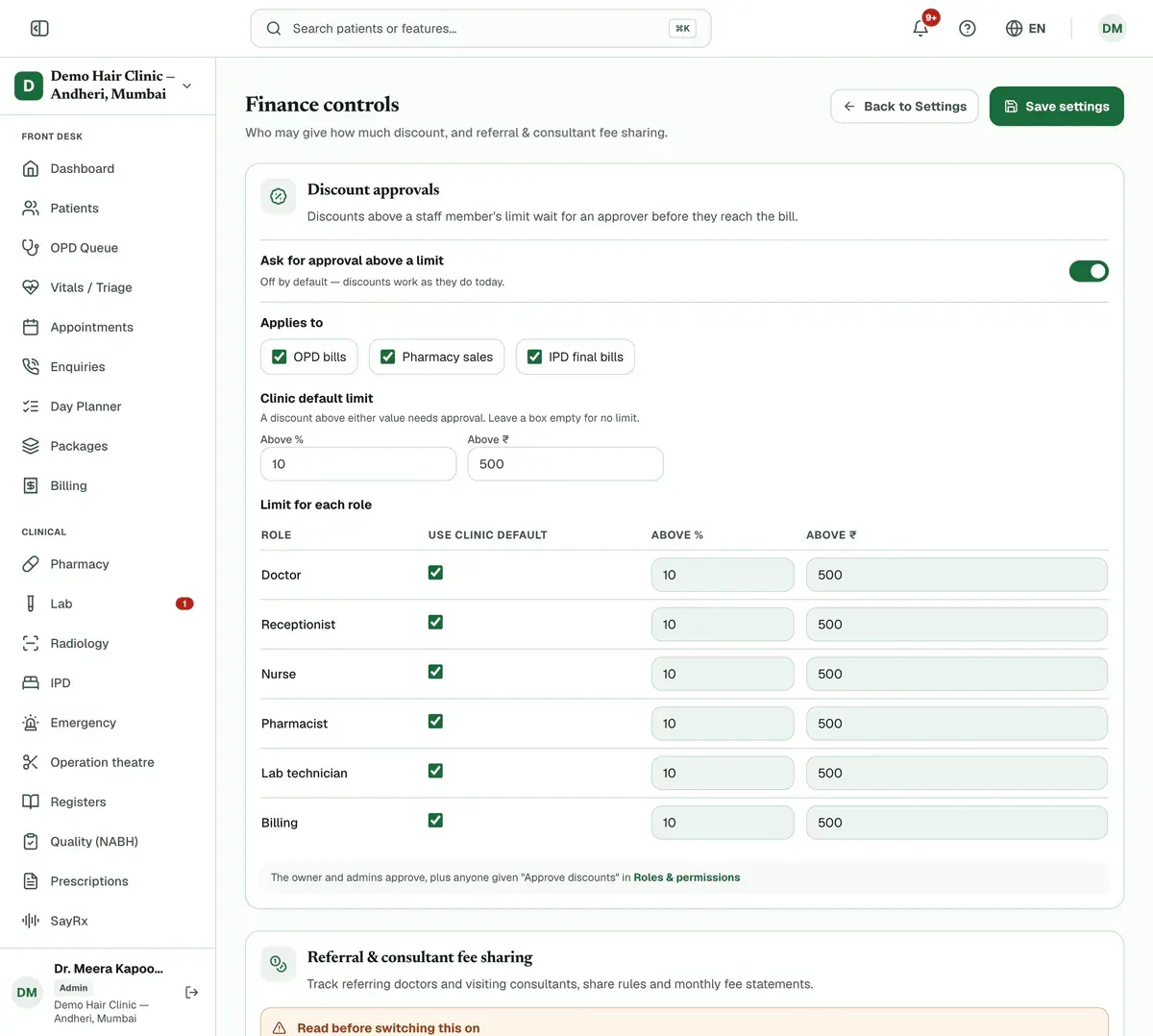Screen dimensions: 1153x1036
Task: Open the help question-mark icon
Action: click(x=968, y=29)
